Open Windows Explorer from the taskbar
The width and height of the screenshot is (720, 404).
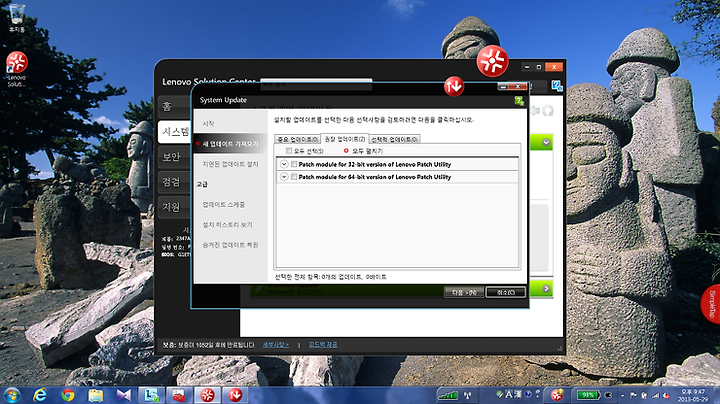(96, 395)
